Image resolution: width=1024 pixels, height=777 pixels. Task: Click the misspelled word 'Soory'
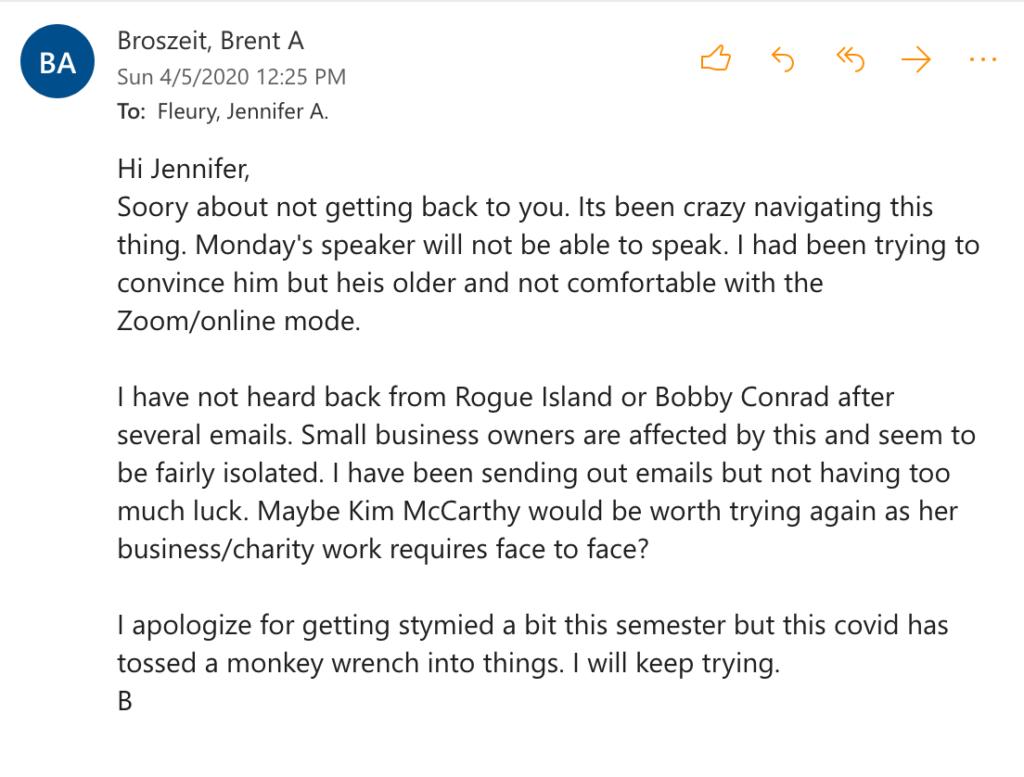[153, 207]
